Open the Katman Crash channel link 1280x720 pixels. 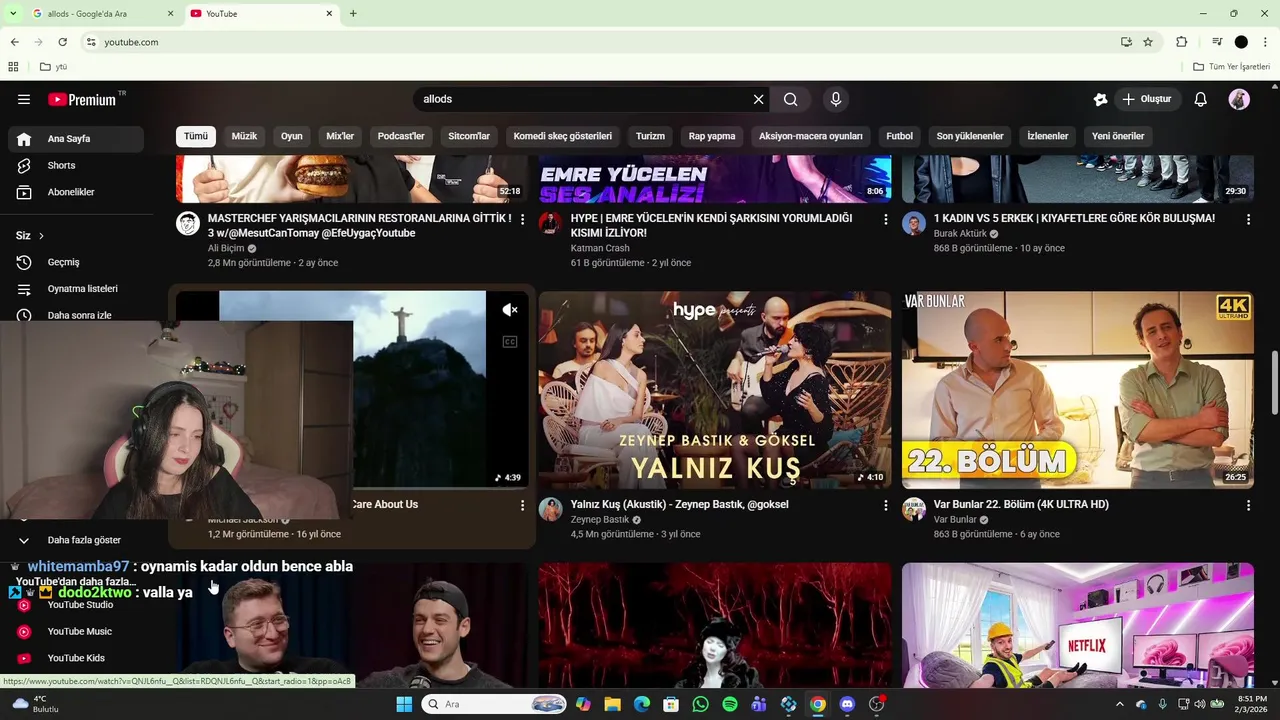coord(600,248)
